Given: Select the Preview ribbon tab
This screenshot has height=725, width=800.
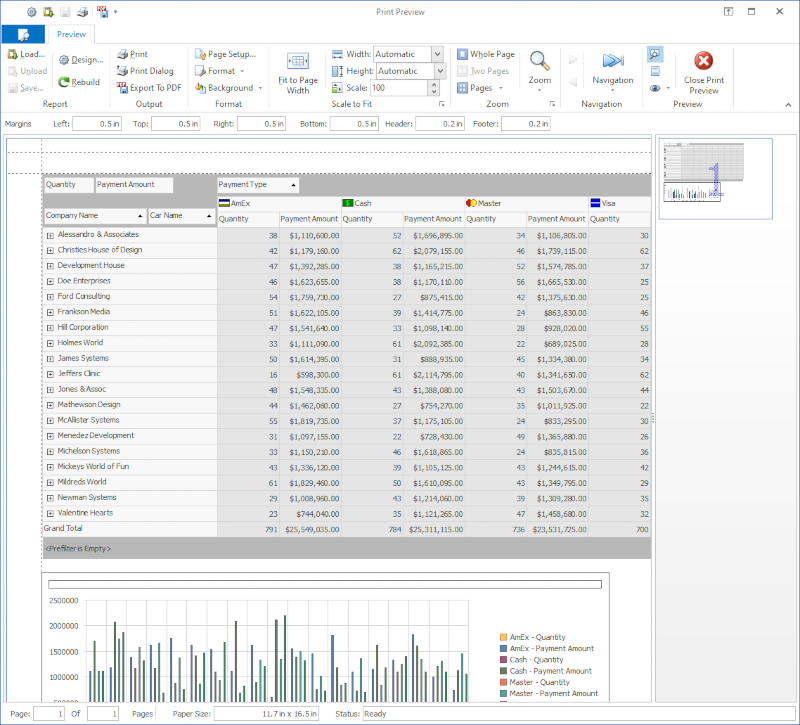Looking at the screenshot, I should click(x=71, y=34).
